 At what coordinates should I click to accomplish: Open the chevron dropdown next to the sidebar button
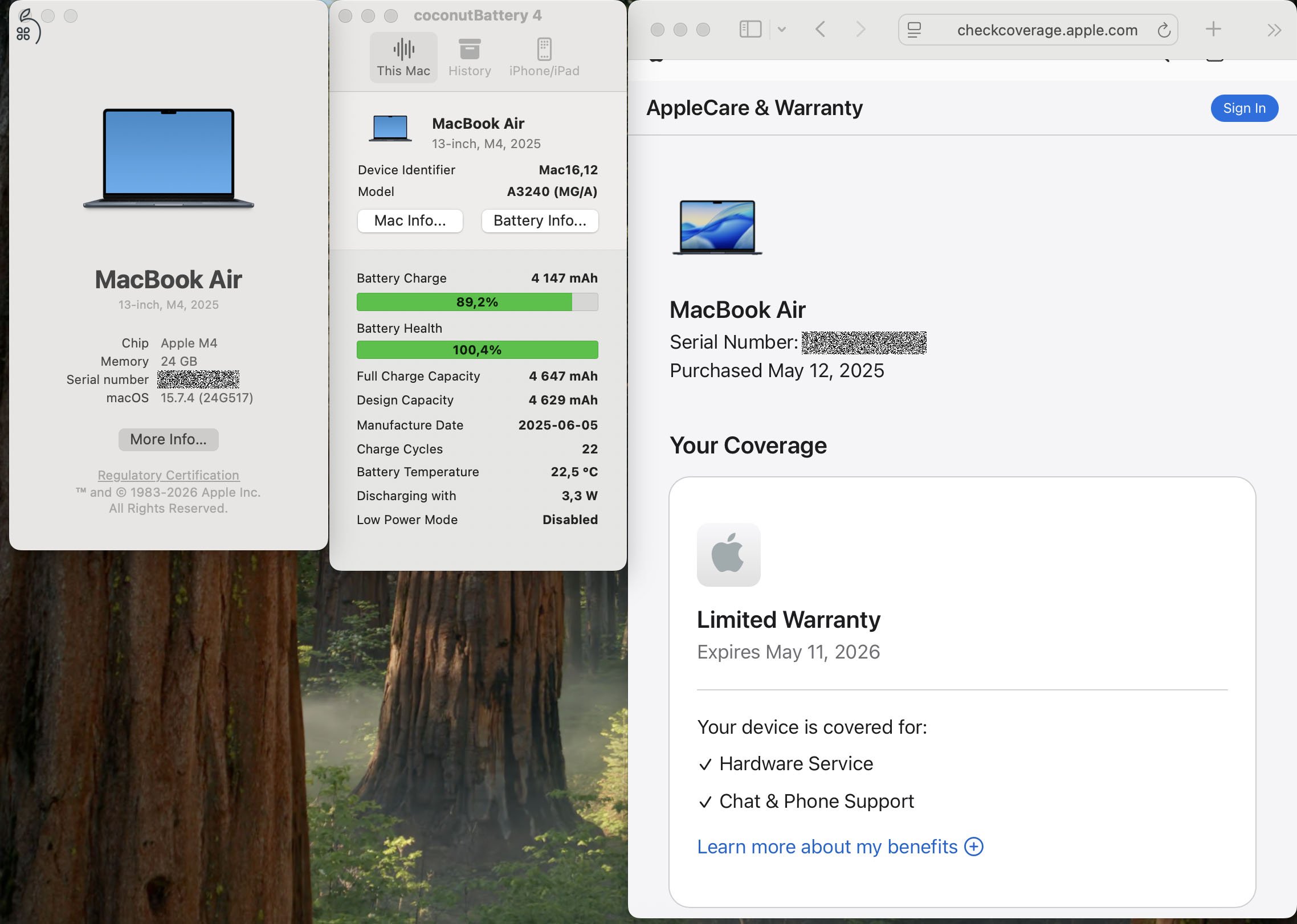782,29
